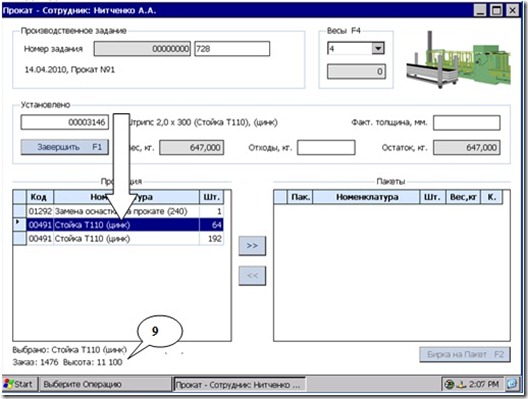The height and width of the screenshot is (399, 528).
Task: Maximize the Прокат window
Action: [x=496, y=10]
